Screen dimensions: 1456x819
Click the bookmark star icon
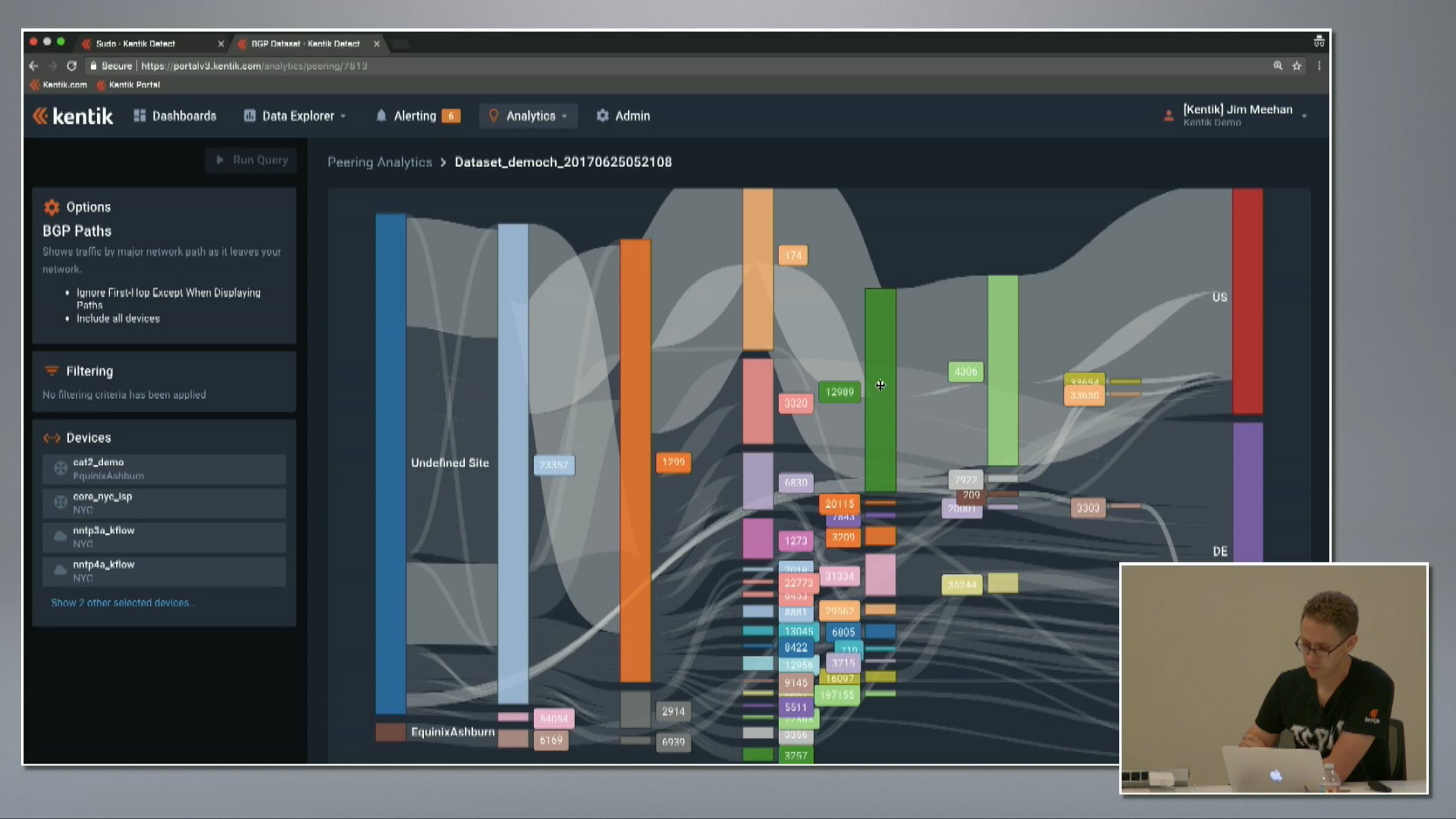(1296, 66)
